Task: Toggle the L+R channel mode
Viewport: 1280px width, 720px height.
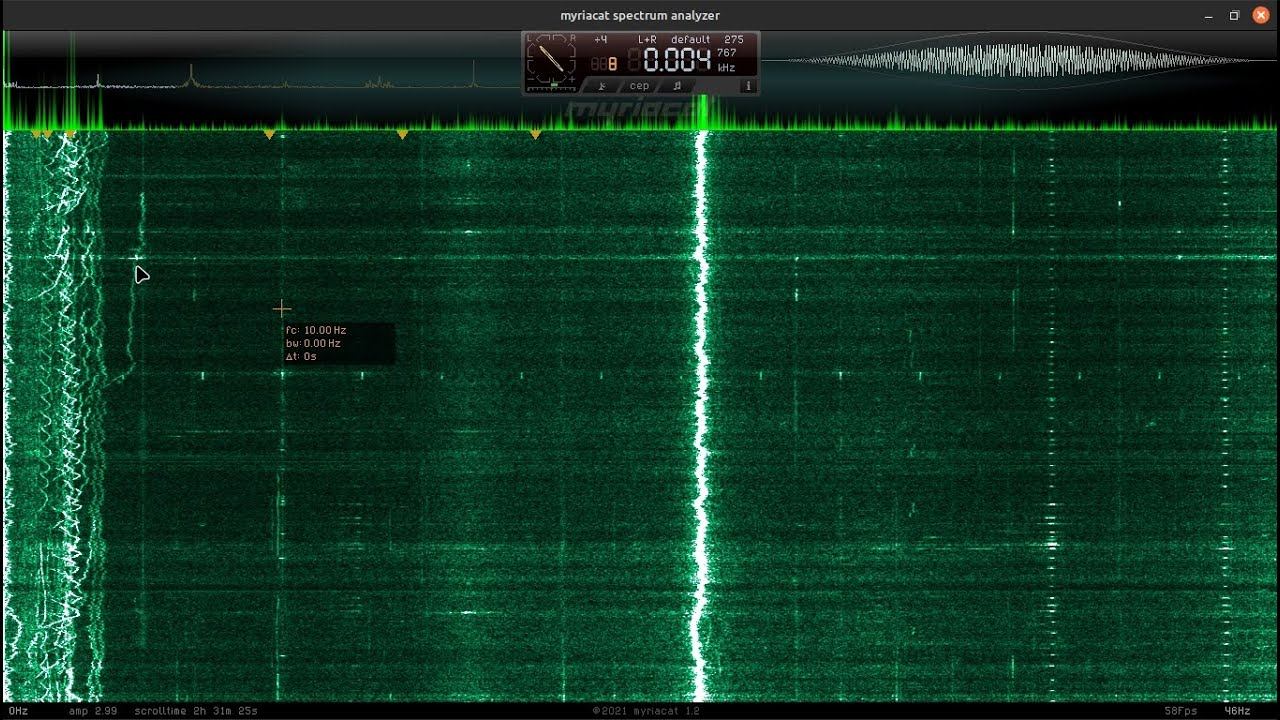Action: tap(647, 40)
